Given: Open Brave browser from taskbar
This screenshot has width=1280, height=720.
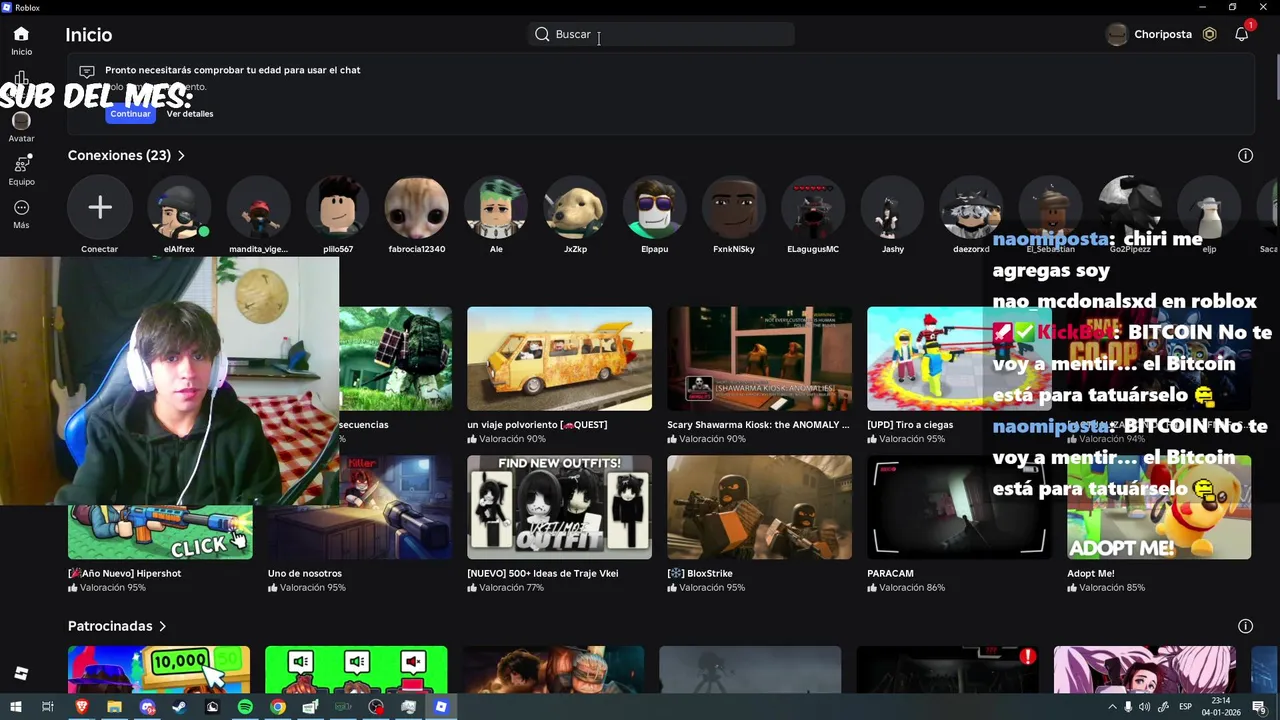Looking at the screenshot, I should click(x=81, y=707).
